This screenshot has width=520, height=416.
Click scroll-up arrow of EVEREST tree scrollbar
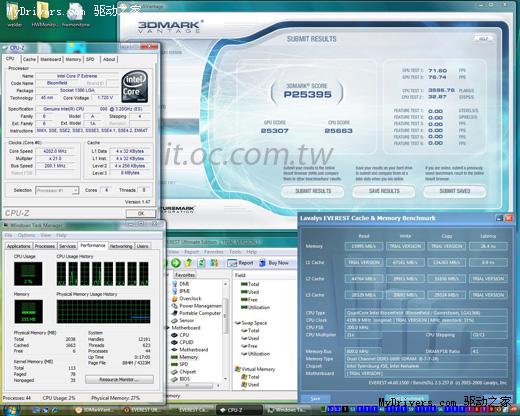(x=226, y=284)
